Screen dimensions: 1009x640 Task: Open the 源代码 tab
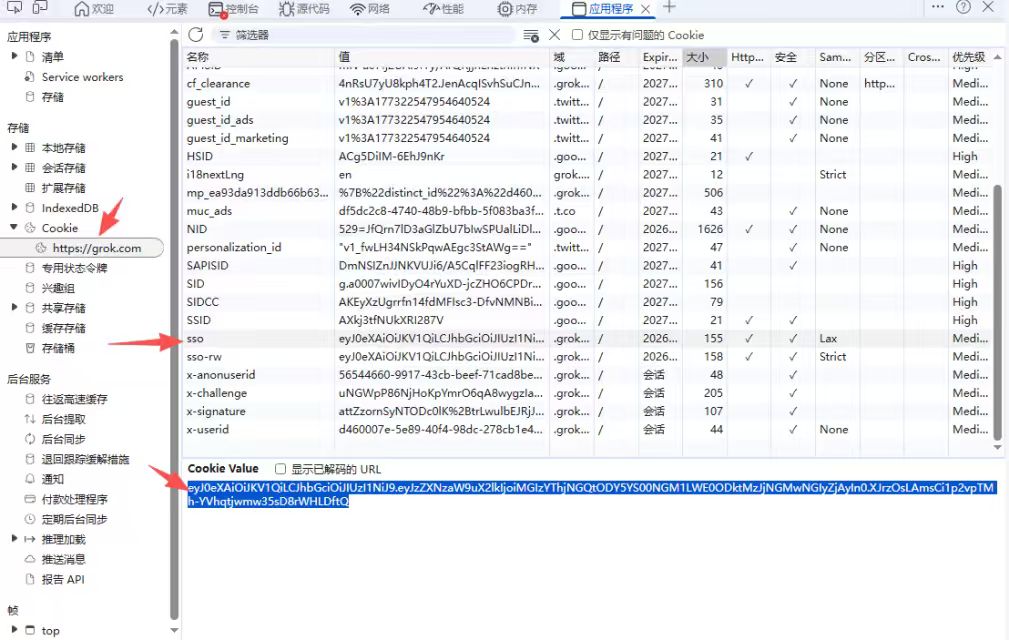pyautogui.click(x=304, y=9)
